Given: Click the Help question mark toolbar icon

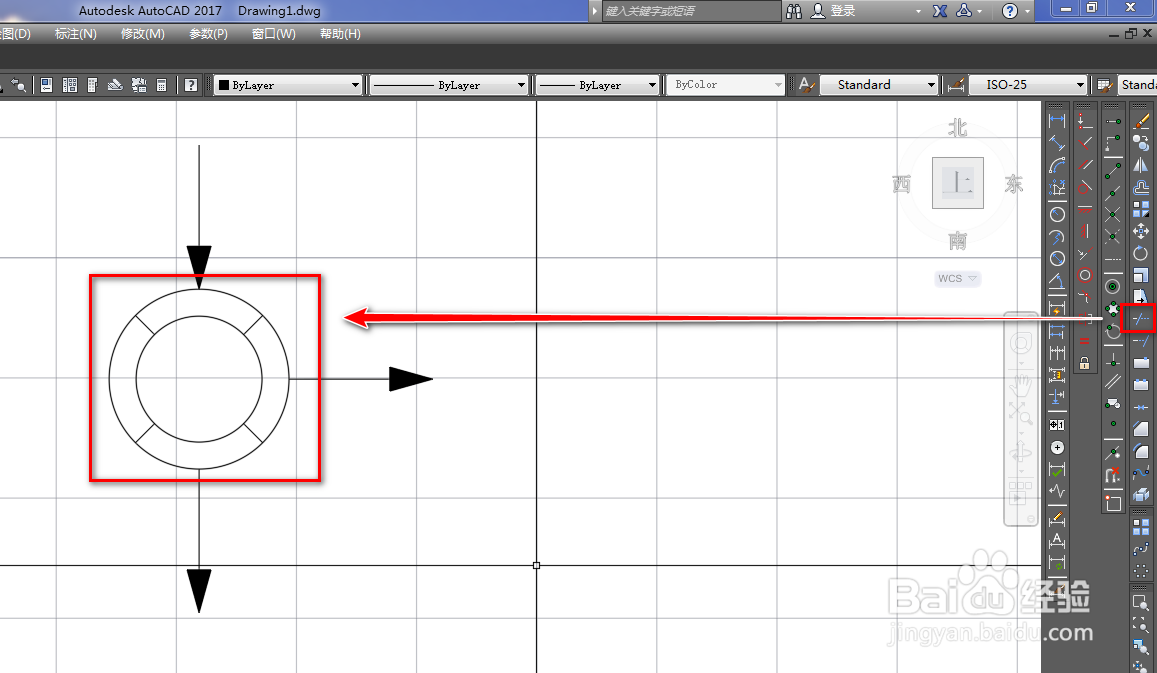Looking at the screenshot, I should click(191, 85).
